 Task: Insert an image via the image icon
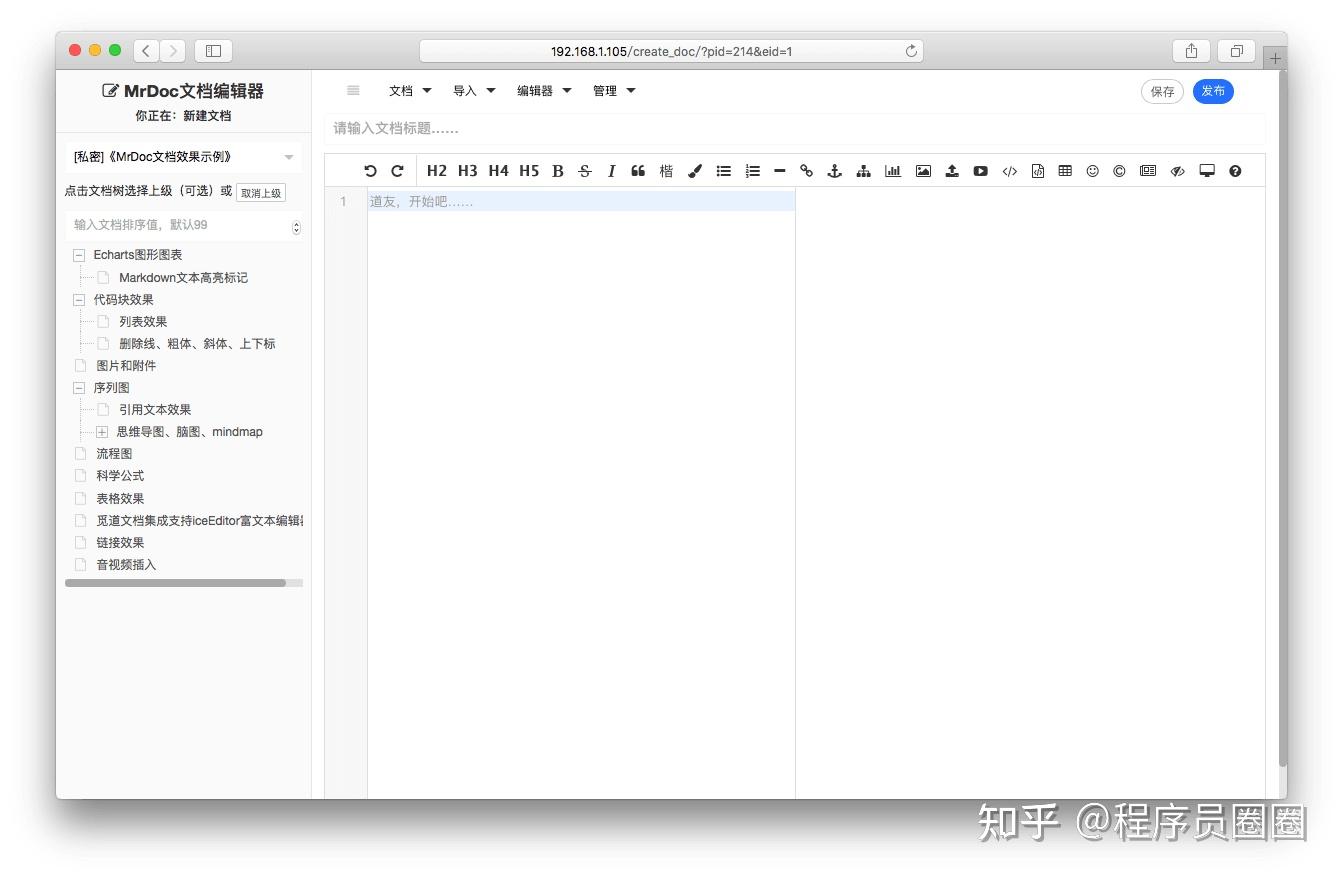click(922, 171)
